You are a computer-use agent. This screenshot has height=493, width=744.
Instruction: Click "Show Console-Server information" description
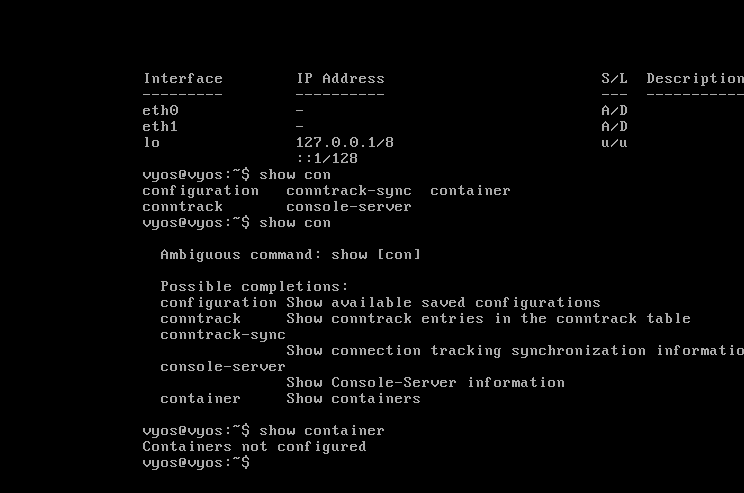(425, 382)
